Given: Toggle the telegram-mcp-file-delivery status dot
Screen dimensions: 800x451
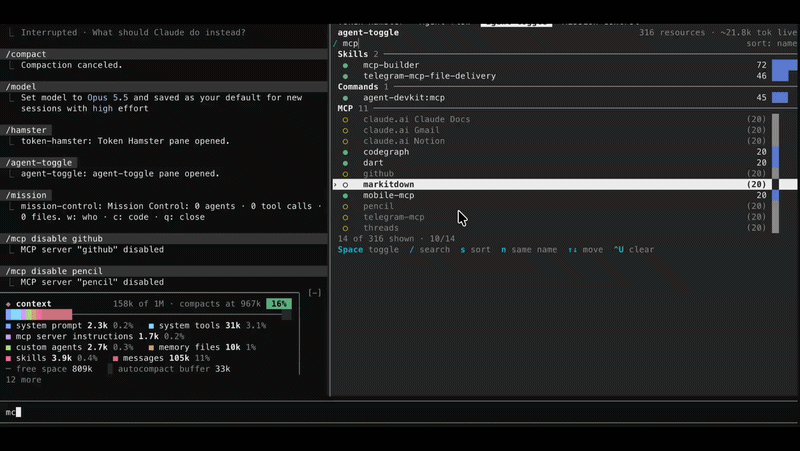Looking at the screenshot, I should [x=345, y=76].
